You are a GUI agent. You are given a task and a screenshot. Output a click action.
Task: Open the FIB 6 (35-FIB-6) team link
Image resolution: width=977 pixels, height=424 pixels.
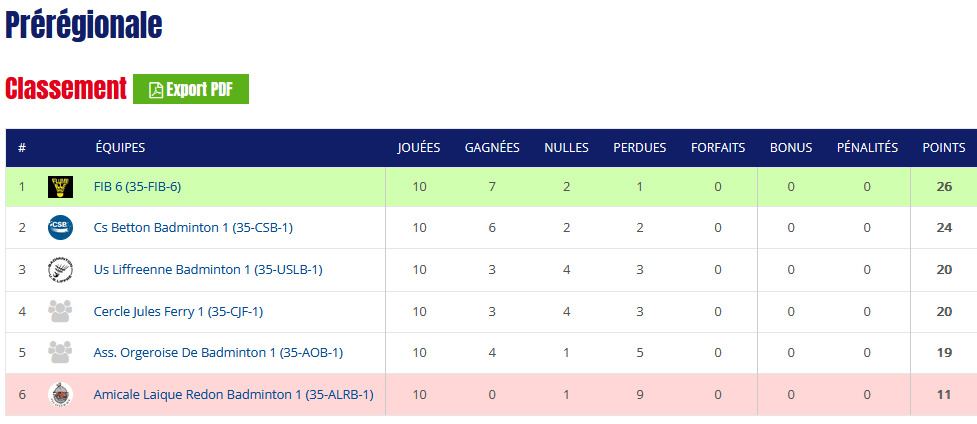tap(137, 186)
